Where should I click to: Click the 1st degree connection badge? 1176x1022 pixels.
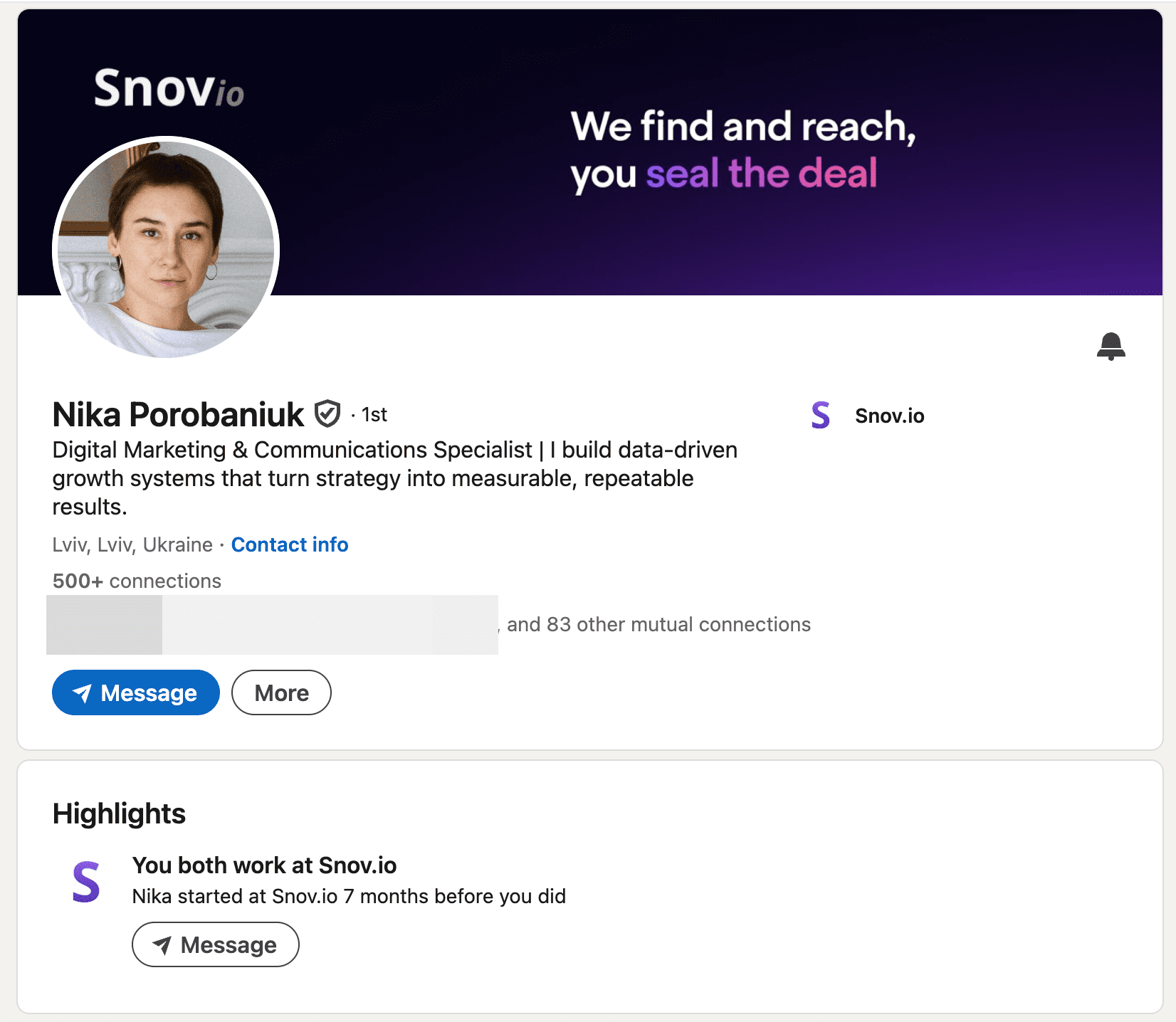coord(374,414)
